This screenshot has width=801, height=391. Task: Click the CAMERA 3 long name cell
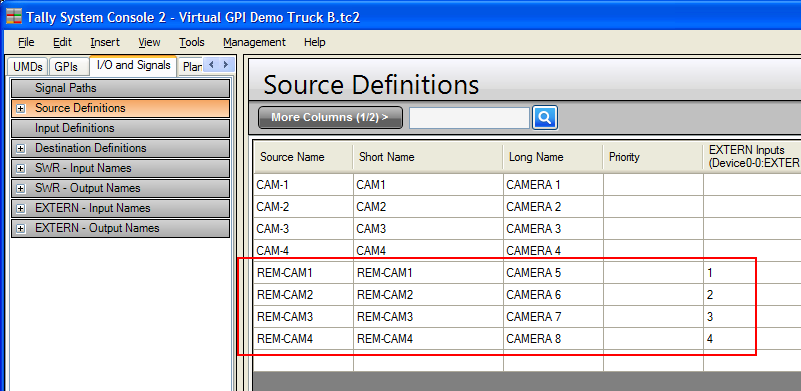(x=553, y=229)
